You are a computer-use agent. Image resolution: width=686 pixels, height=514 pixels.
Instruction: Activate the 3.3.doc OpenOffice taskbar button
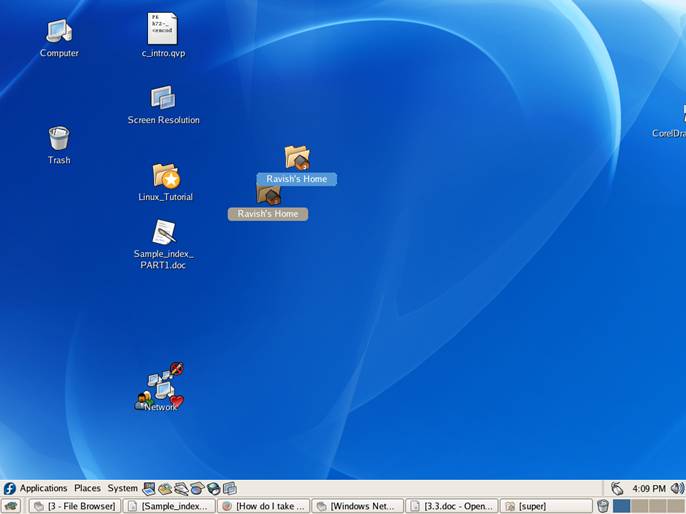[452, 506]
